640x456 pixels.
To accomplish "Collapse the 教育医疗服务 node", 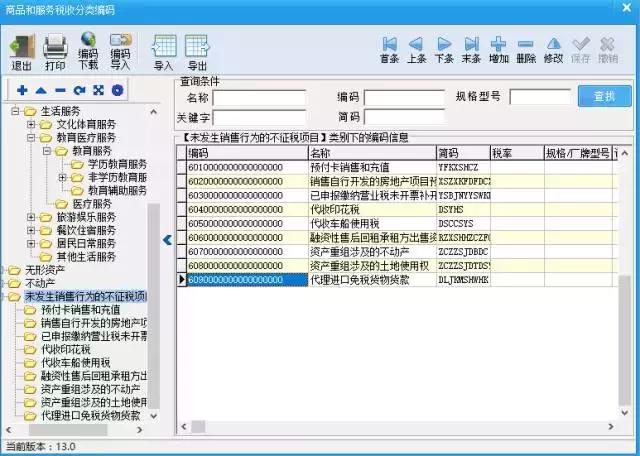I will click(x=31, y=138).
